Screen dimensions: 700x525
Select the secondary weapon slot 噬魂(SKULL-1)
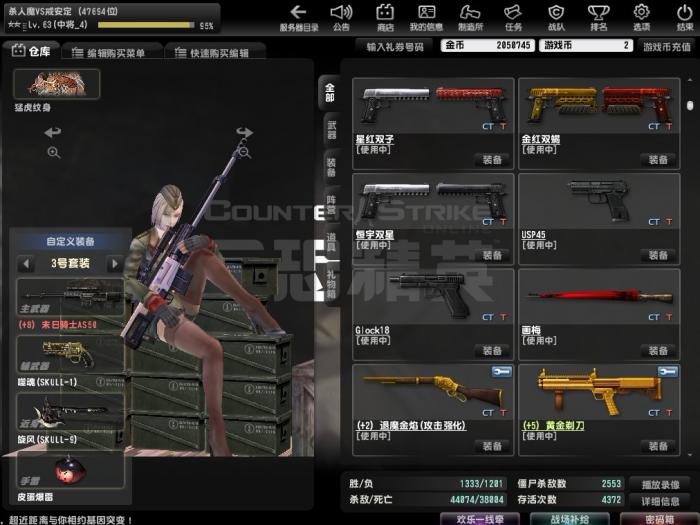[x=70, y=354]
